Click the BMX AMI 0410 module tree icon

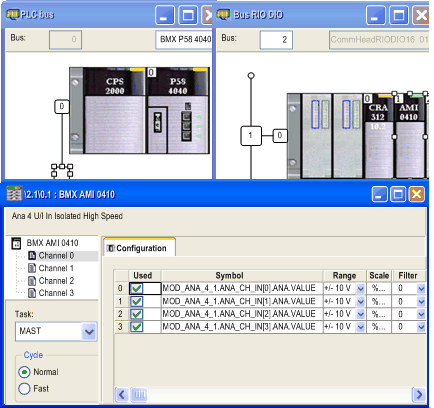point(16,243)
